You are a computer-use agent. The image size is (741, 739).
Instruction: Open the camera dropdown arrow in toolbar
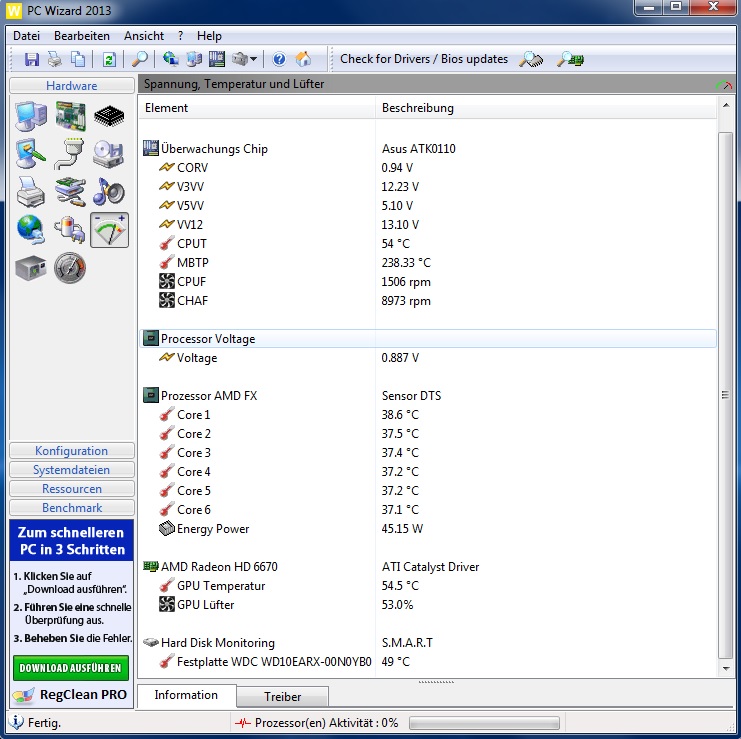253,60
